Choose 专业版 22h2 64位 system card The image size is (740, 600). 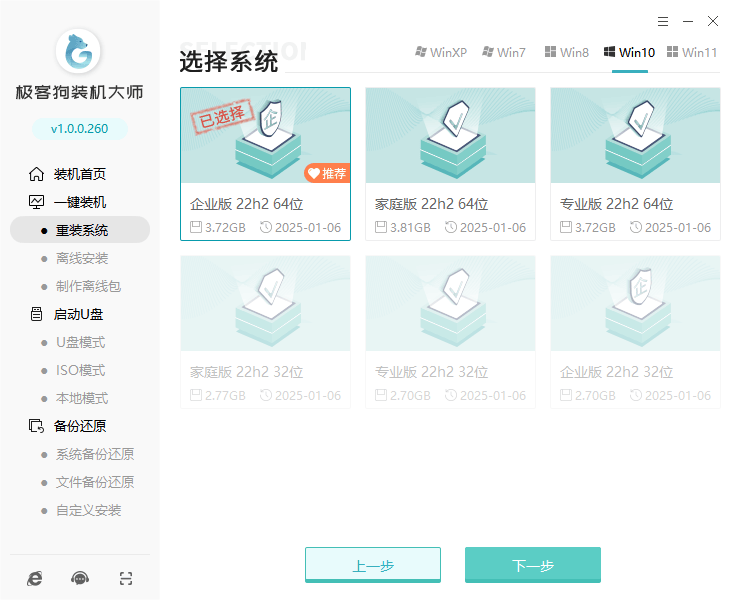pyautogui.click(x=635, y=164)
